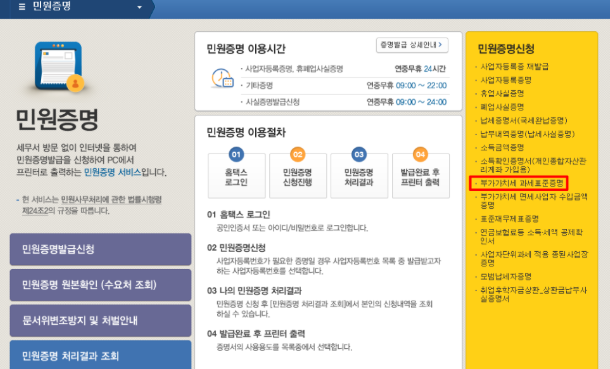Select 납부내역증명(납세사실증명) link

pos(527,134)
